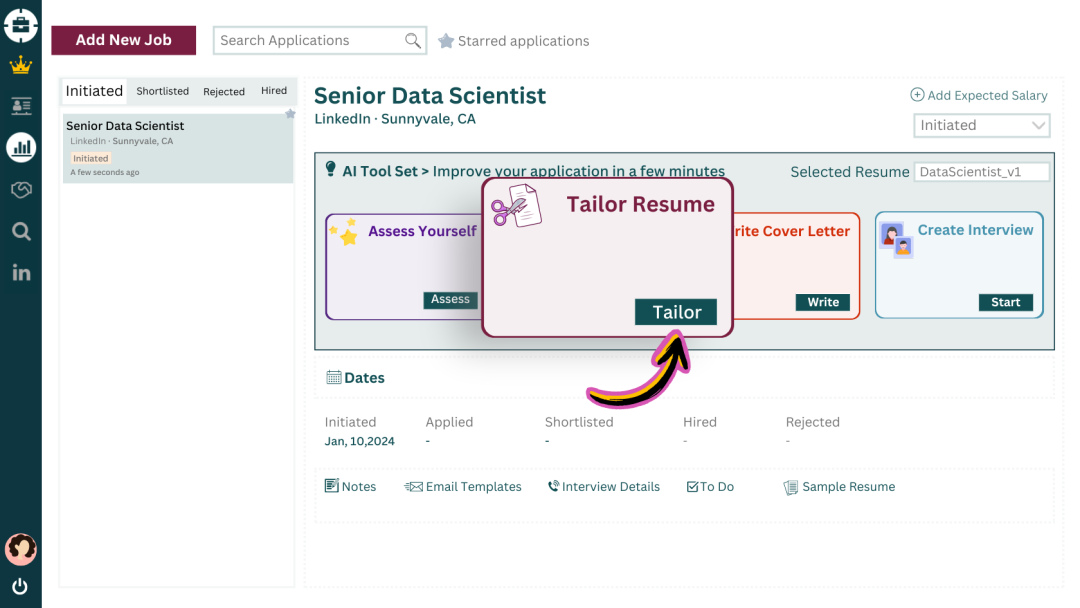Open the magnifier search icon in sidebar
The image size is (1080, 608).
click(x=21, y=232)
